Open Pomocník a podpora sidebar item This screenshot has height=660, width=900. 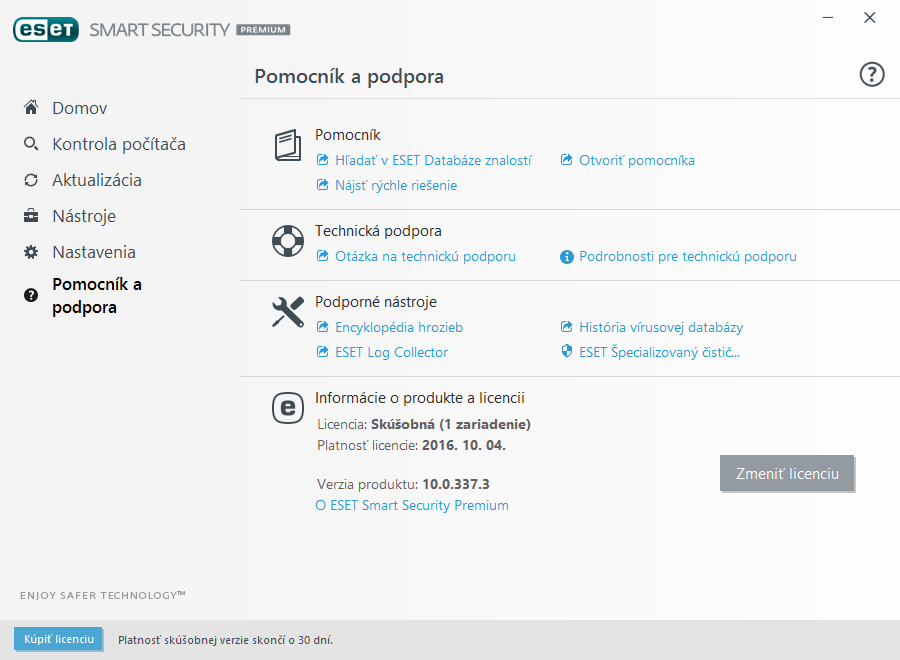97,296
